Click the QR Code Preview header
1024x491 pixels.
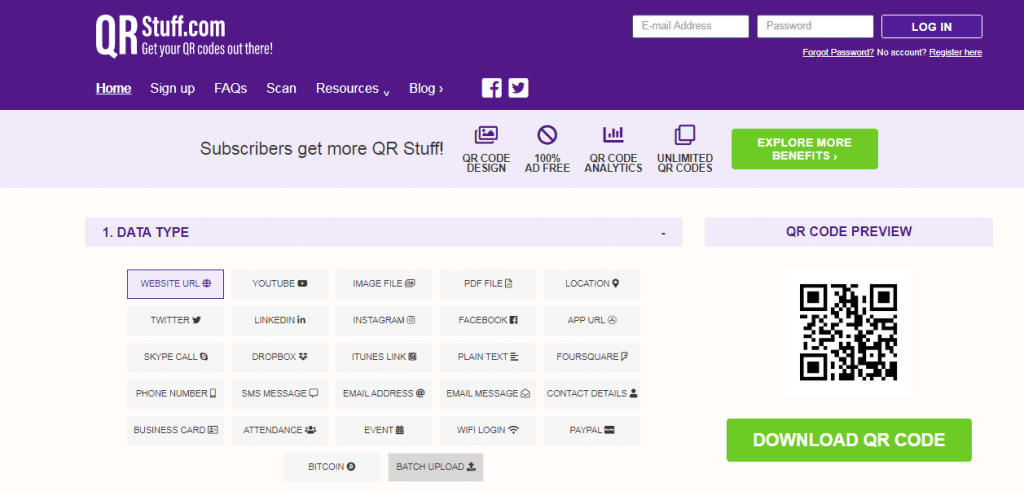point(849,232)
